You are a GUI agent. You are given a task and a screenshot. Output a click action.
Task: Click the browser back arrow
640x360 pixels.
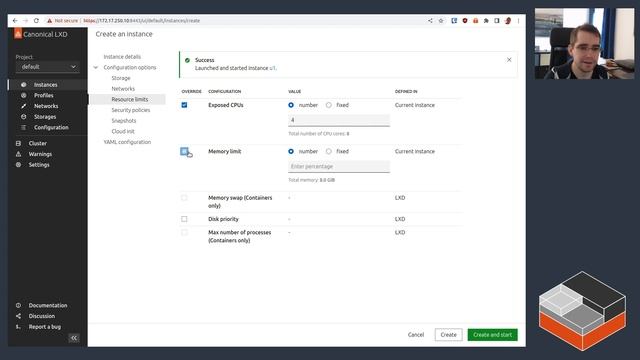point(15,20)
